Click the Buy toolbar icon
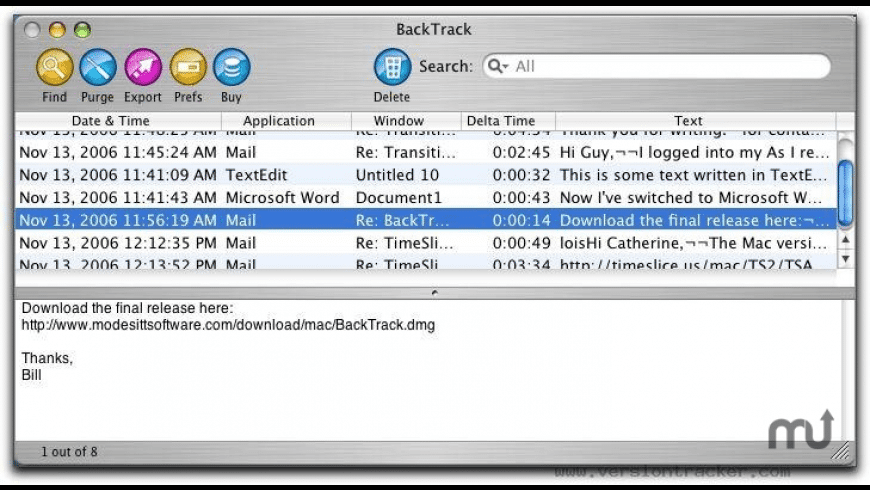 231,67
